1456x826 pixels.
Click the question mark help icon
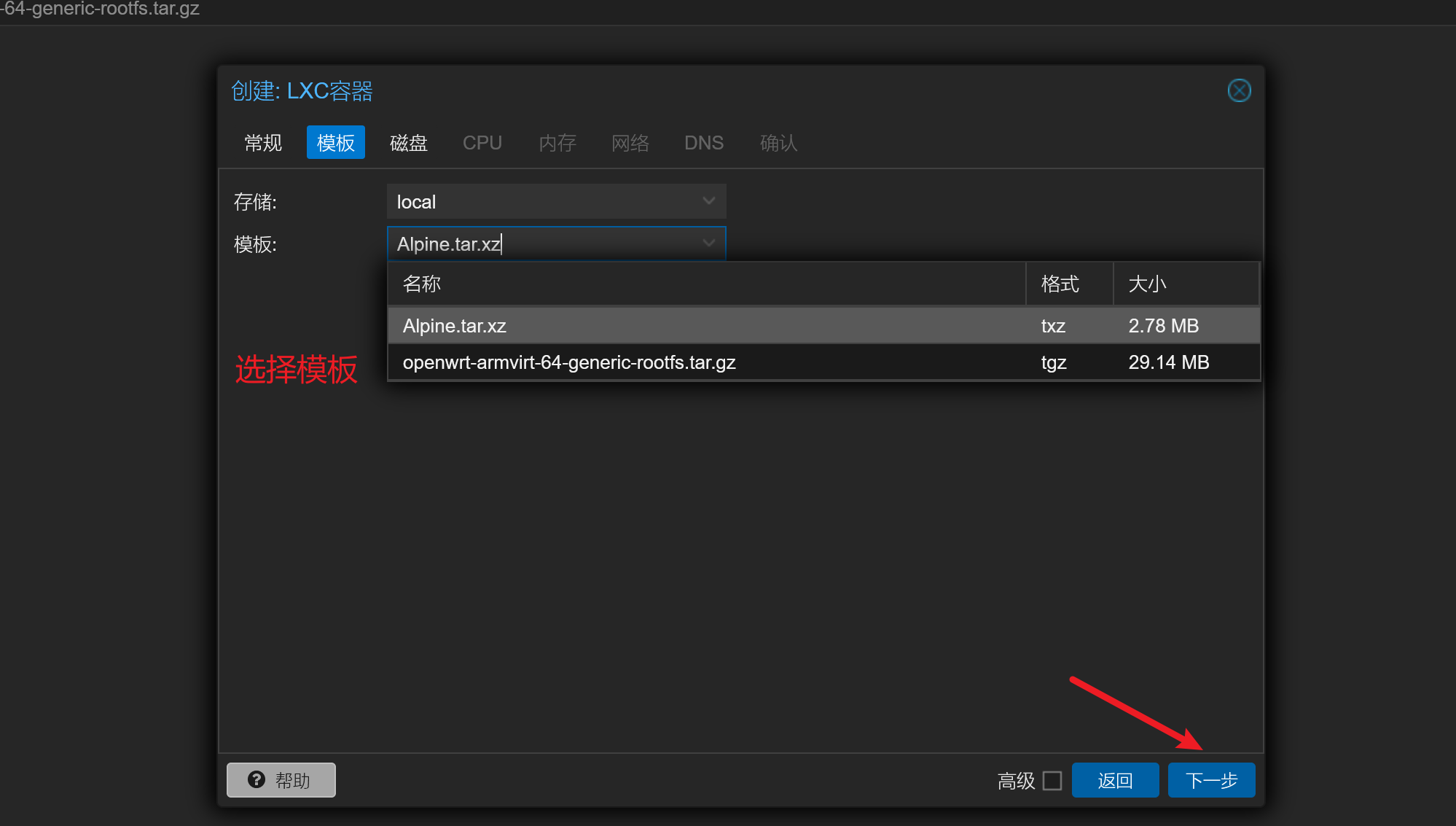[x=257, y=779]
